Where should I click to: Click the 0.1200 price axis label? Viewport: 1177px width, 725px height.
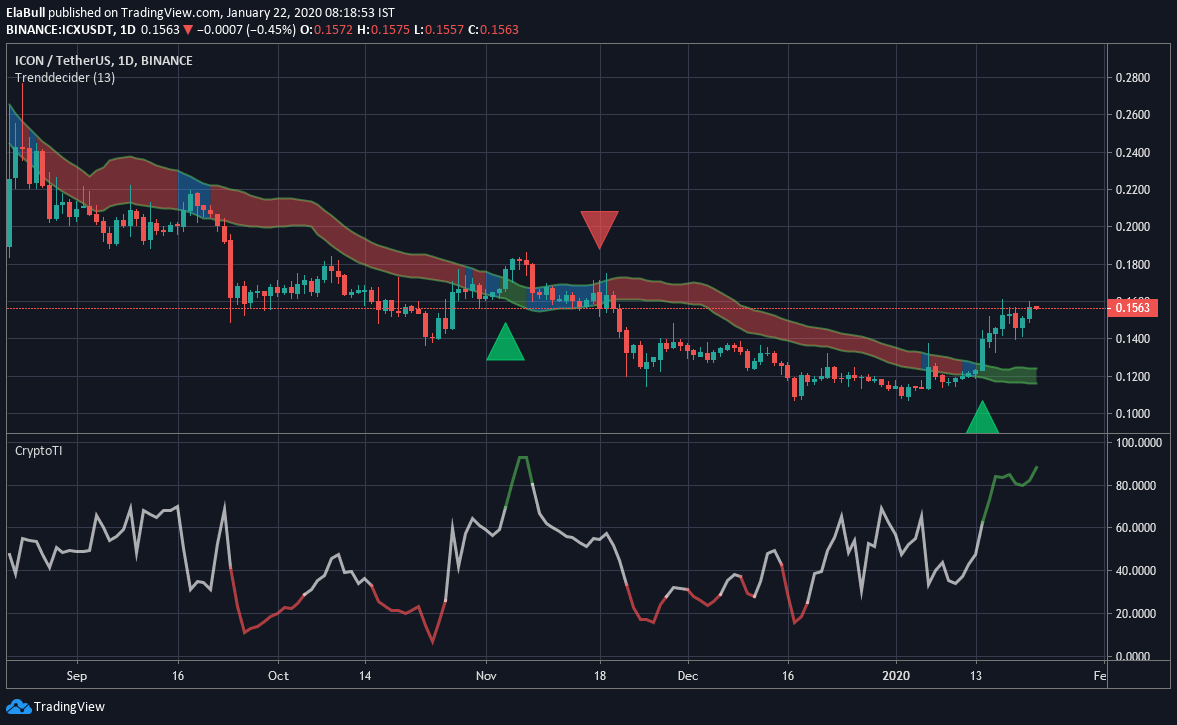pos(1132,376)
